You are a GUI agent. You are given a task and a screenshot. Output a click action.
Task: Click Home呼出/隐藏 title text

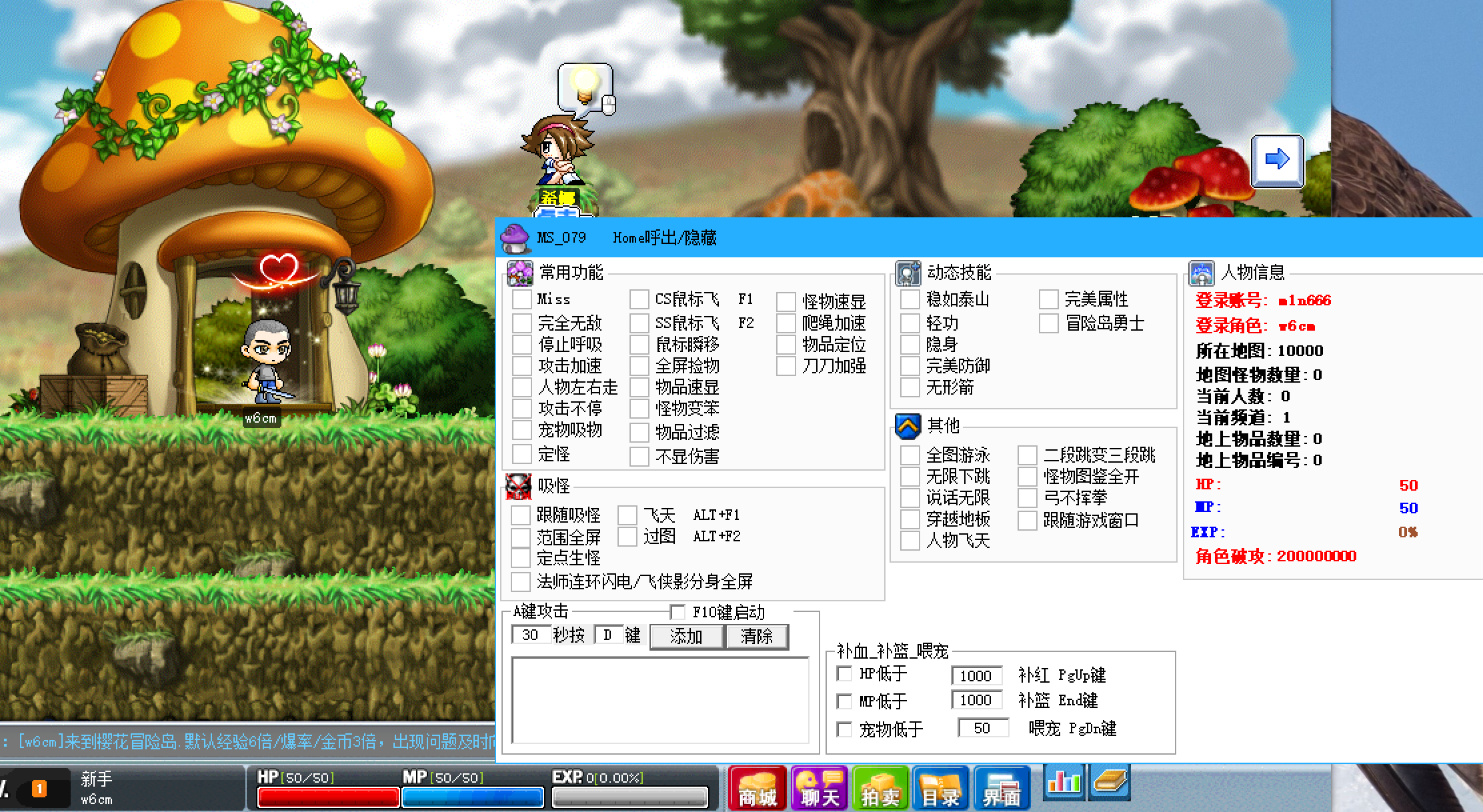point(665,238)
